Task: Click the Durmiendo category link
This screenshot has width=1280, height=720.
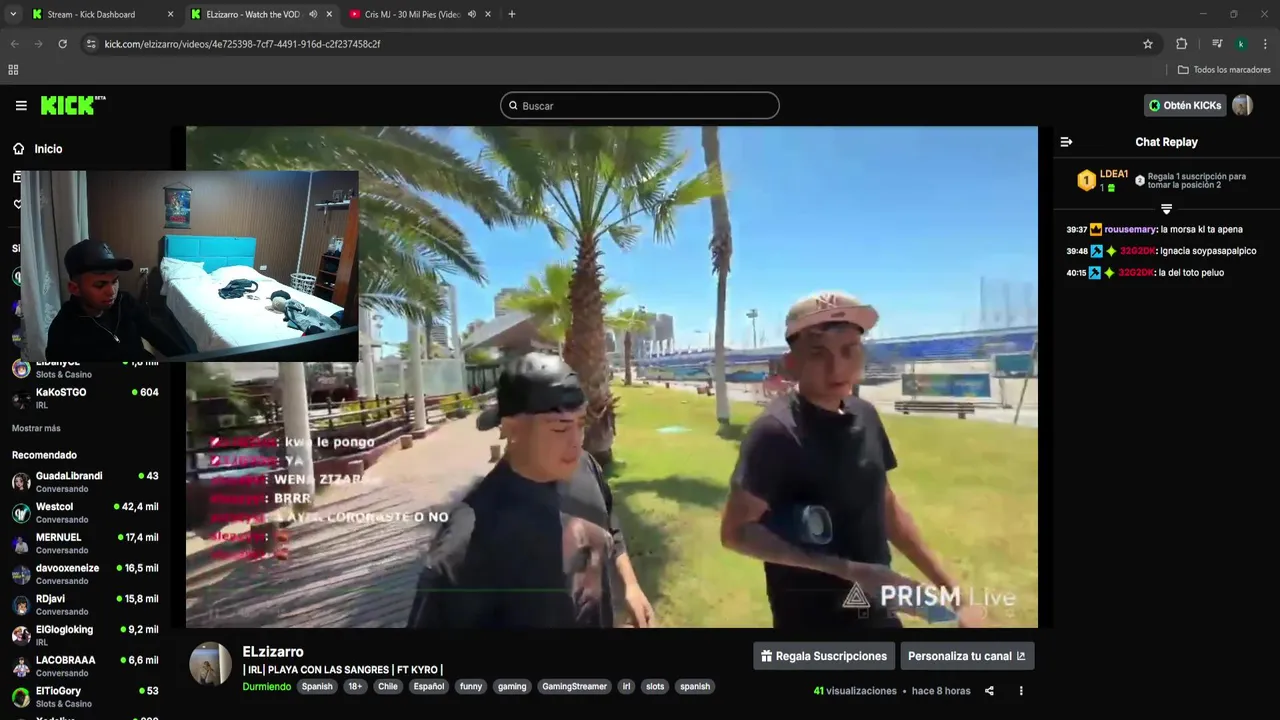Action: pos(266,687)
